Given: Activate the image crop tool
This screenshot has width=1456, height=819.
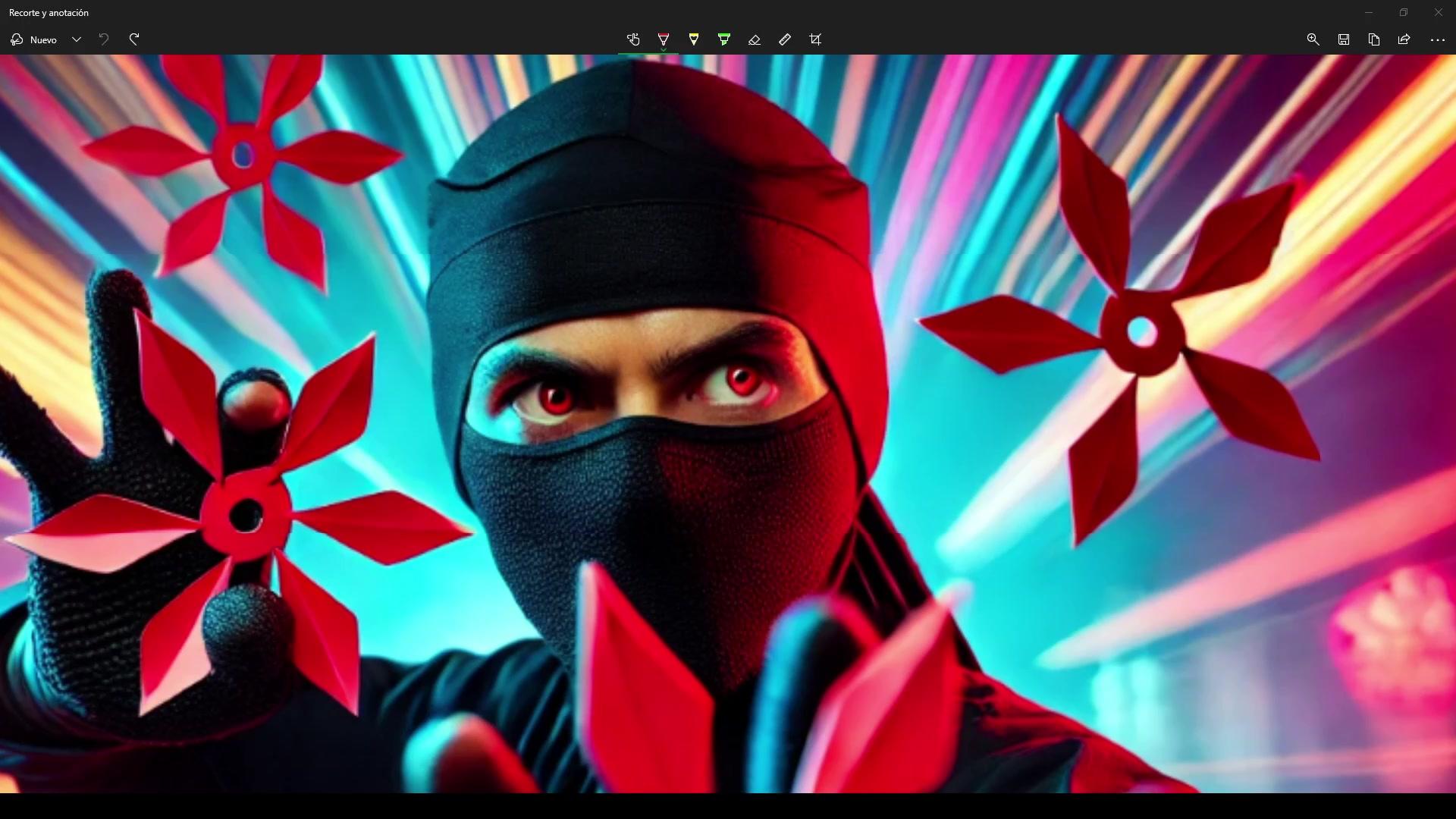Looking at the screenshot, I should (815, 39).
